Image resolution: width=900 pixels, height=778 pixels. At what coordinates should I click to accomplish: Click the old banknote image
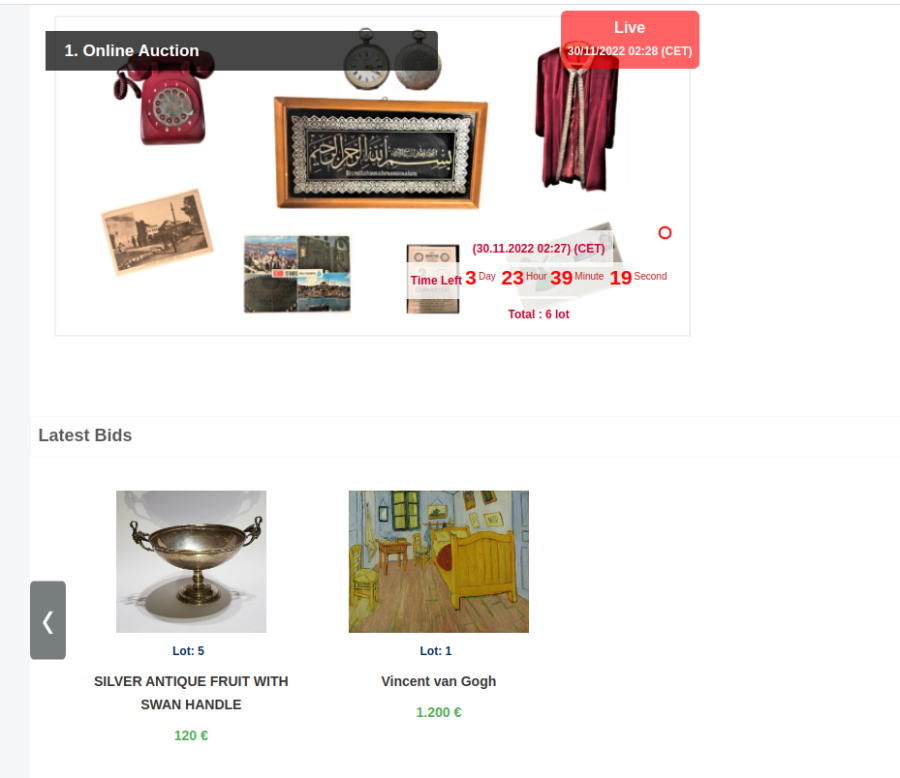433,279
